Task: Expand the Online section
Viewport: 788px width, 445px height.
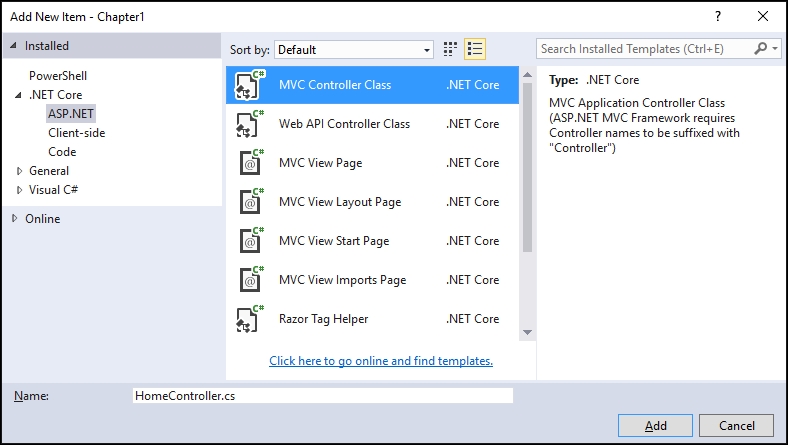Action: coord(15,218)
